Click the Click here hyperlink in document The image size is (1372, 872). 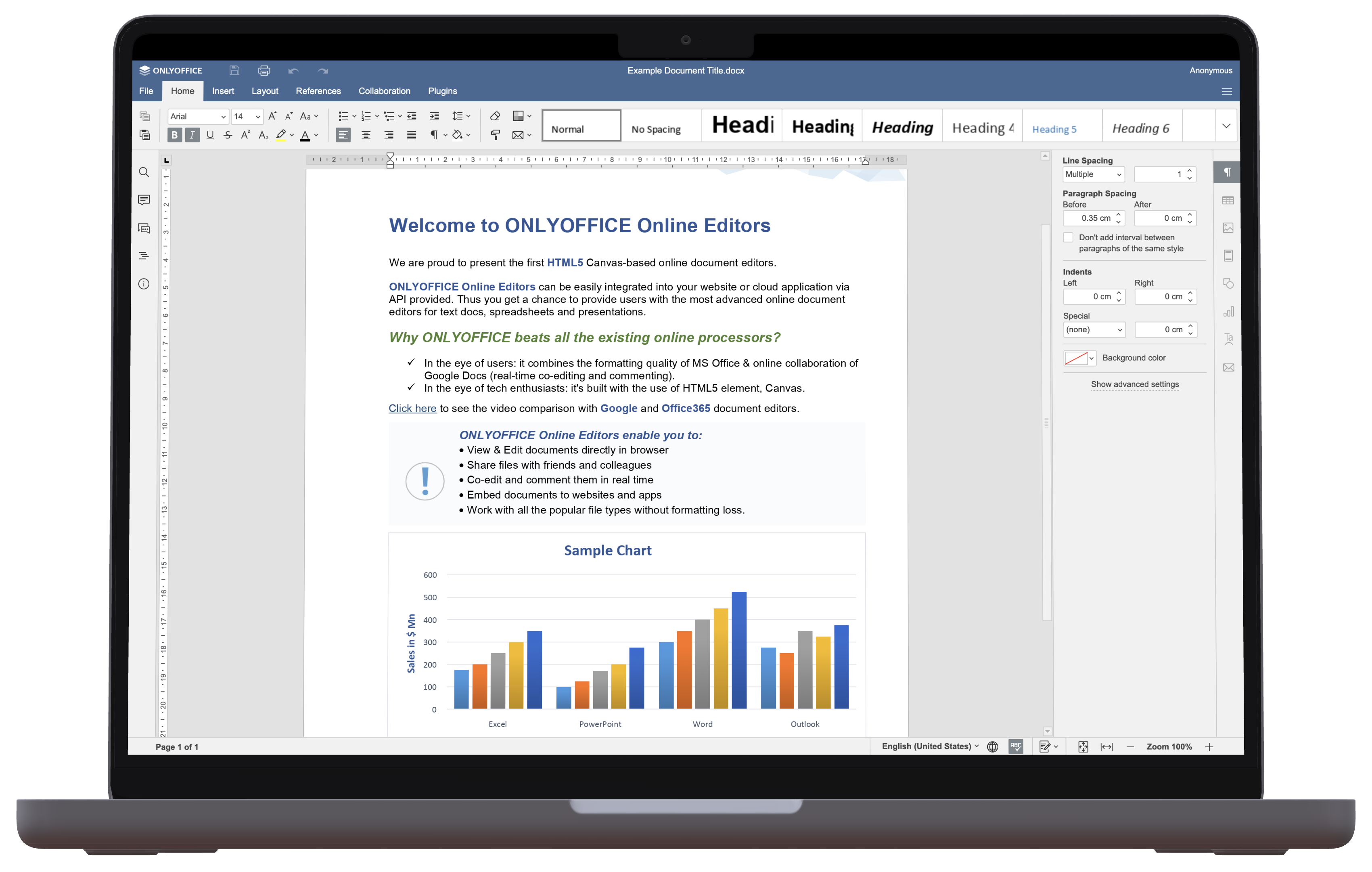tap(412, 408)
